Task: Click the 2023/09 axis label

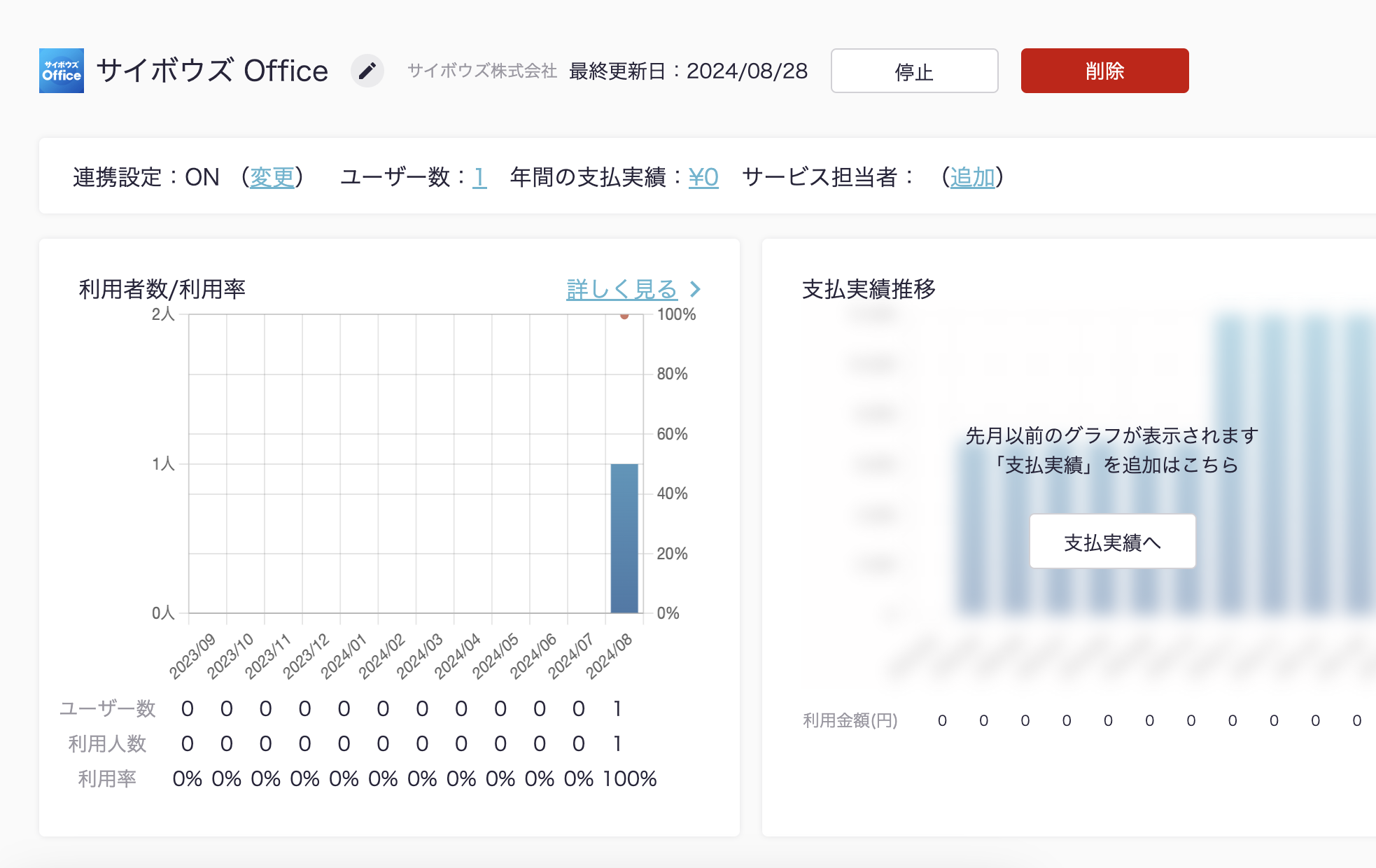Action: pyautogui.click(x=192, y=656)
